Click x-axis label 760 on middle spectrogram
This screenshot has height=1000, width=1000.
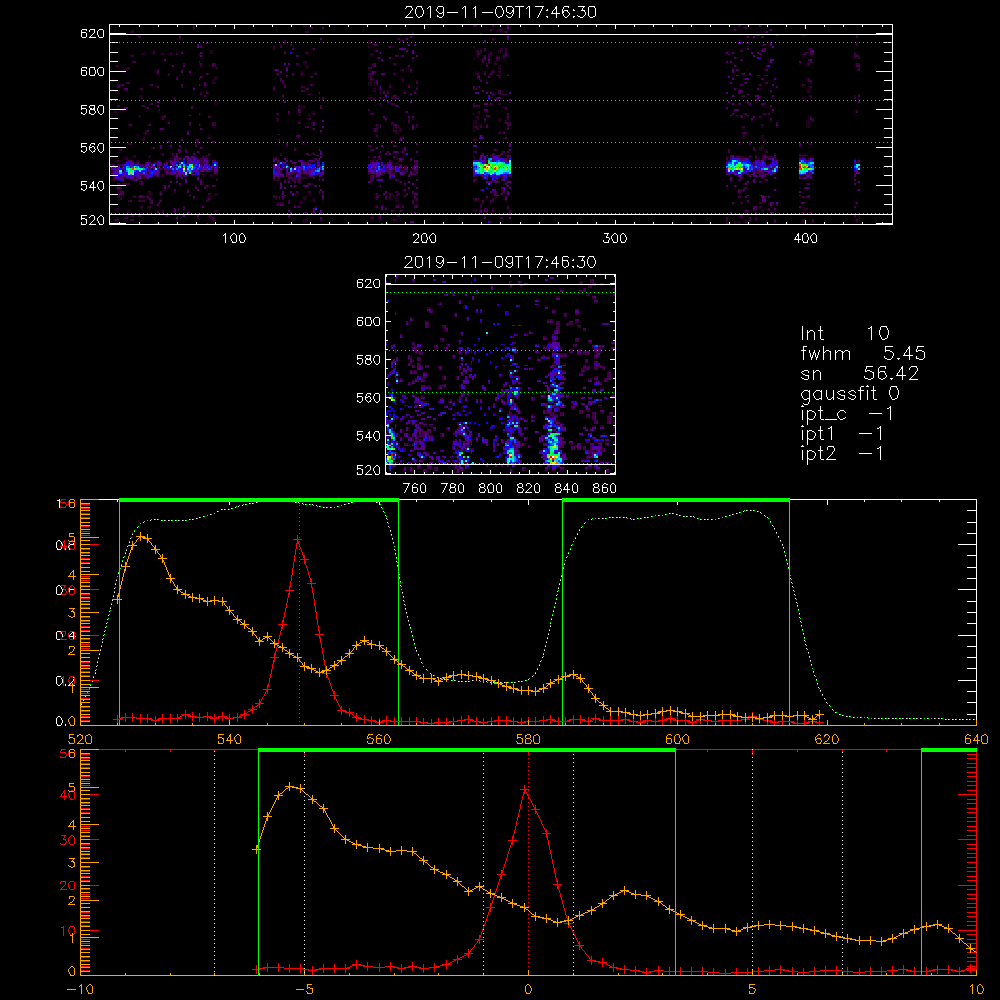point(415,489)
